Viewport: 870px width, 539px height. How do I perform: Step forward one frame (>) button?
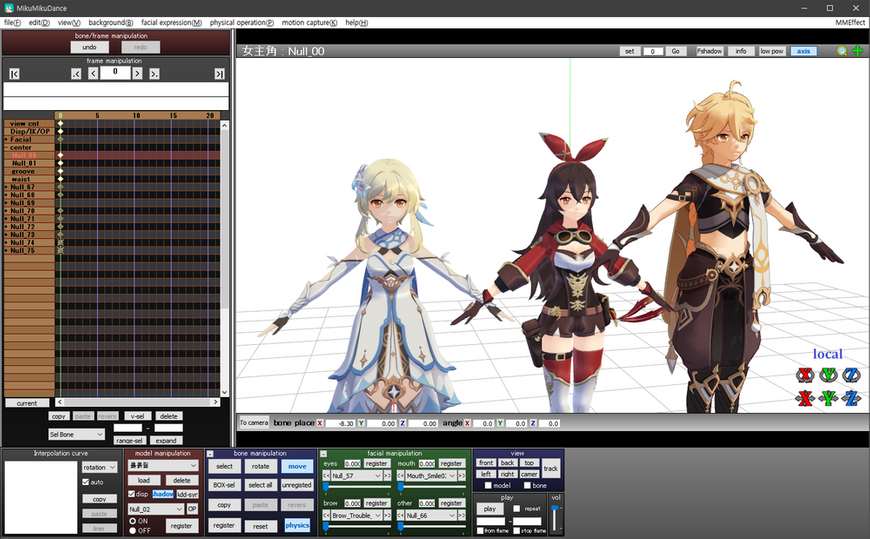coord(137,74)
